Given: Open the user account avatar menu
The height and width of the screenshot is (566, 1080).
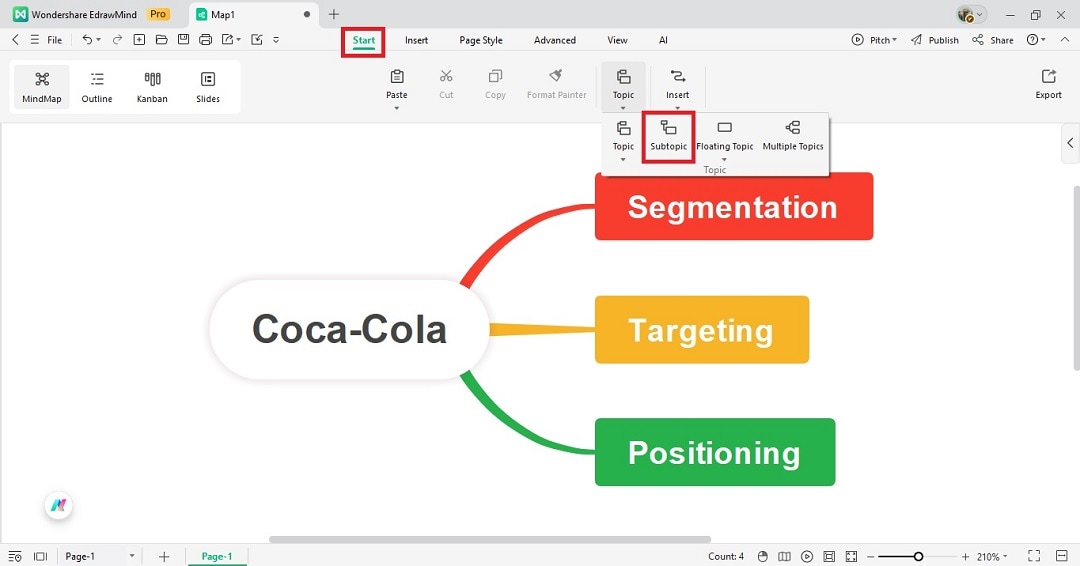Looking at the screenshot, I should pyautogui.click(x=971, y=14).
